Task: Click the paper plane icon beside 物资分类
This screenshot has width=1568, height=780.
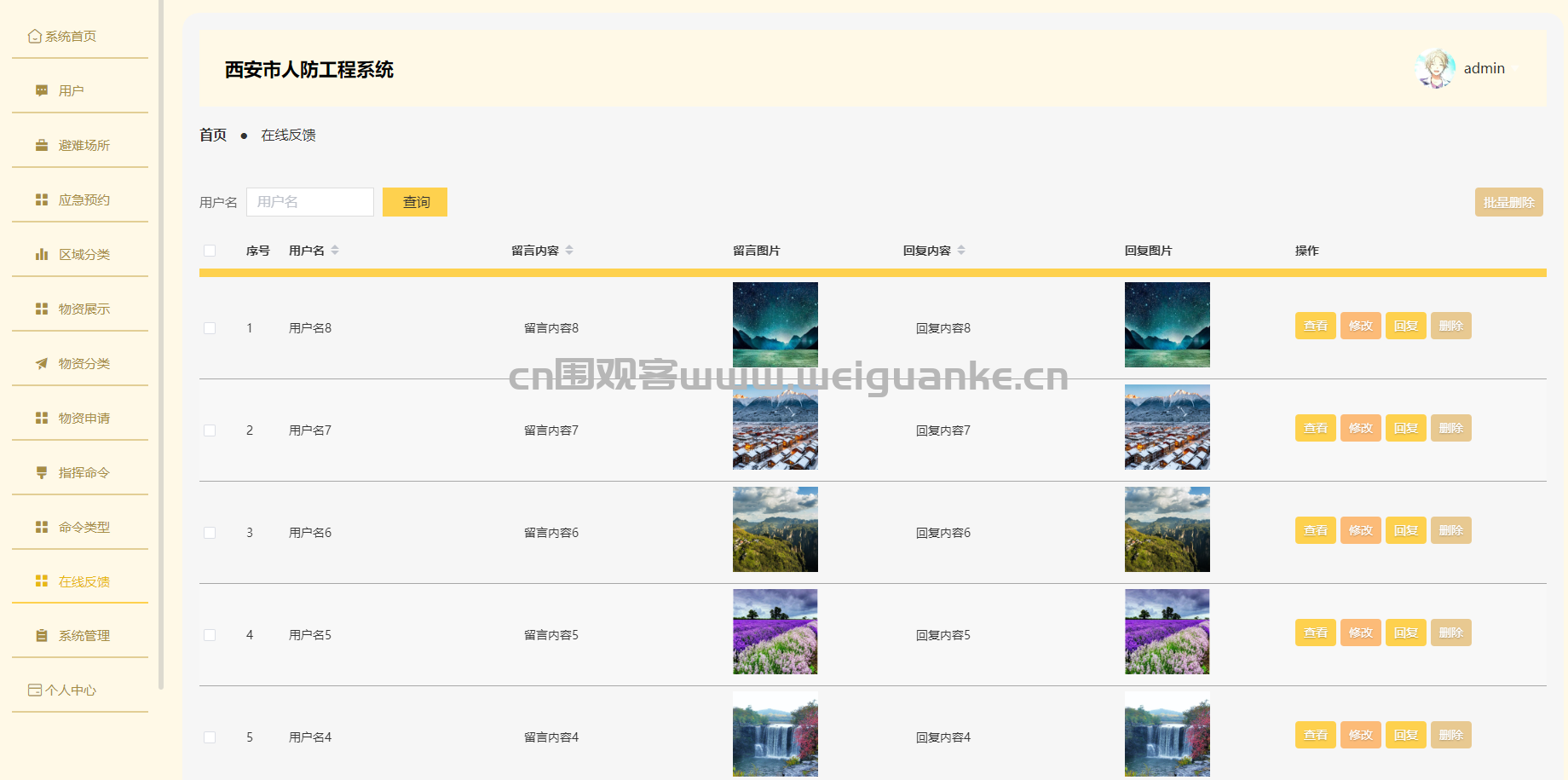Action: 41,363
